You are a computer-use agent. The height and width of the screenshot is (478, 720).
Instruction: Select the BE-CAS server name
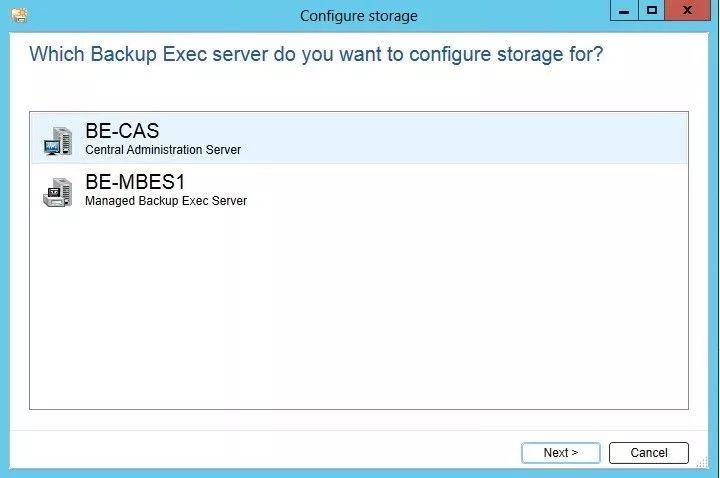[122, 131]
